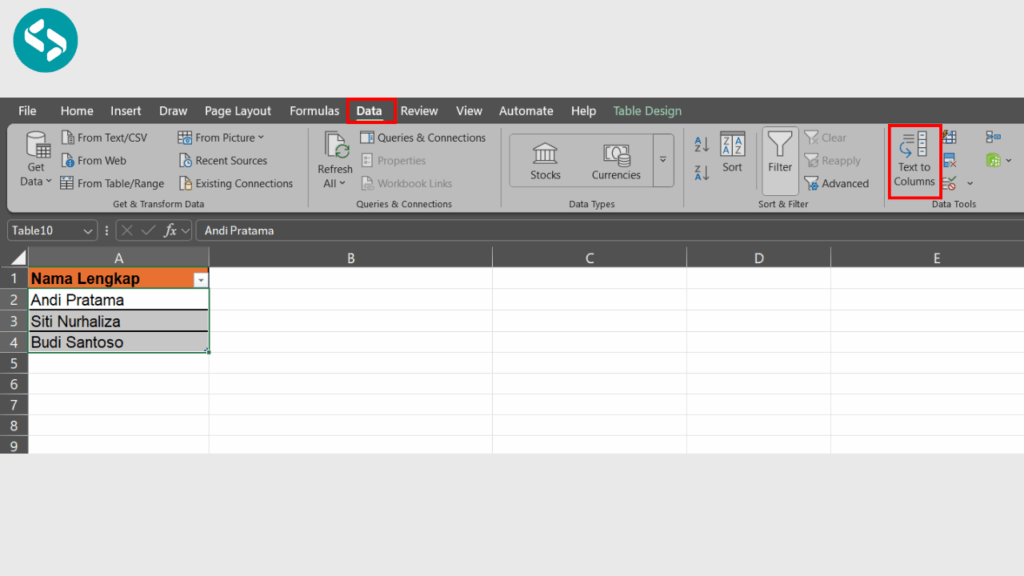This screenshot has width=1024, height=576.
Task: Sort the selection A to Z
Action: click(x=700, y=144)
